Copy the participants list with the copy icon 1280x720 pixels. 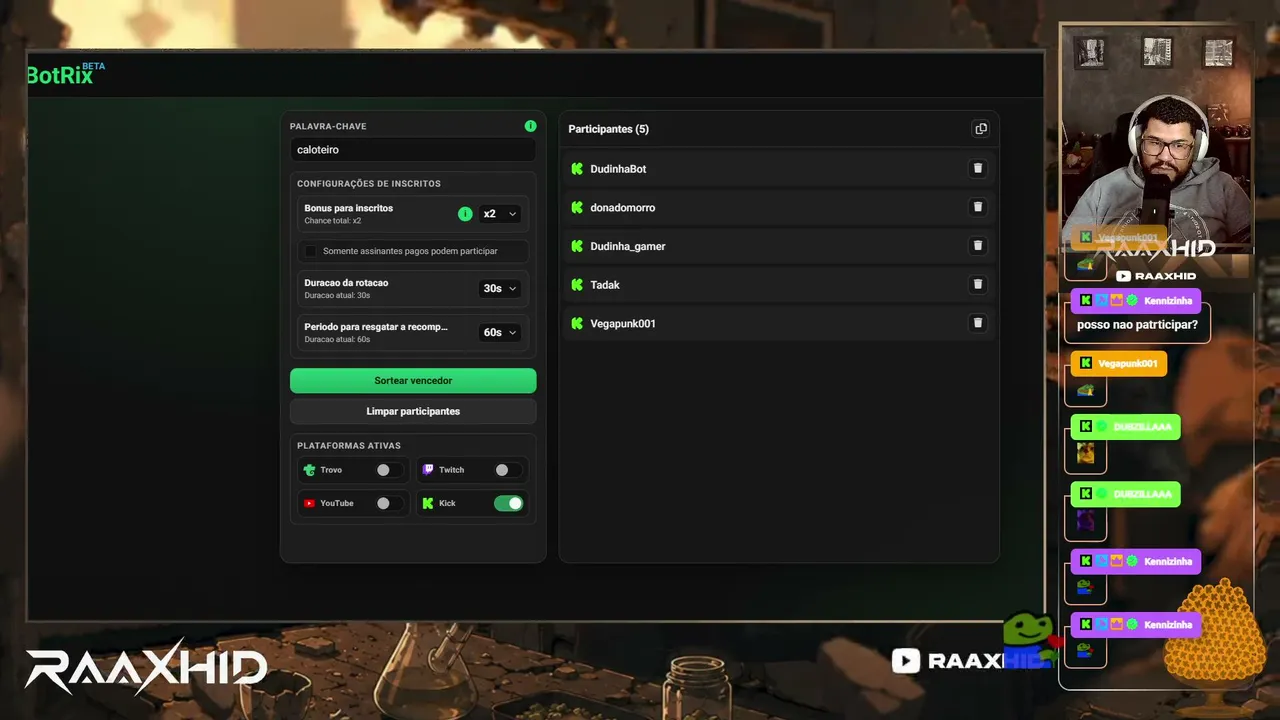click(x=981, y=129)
